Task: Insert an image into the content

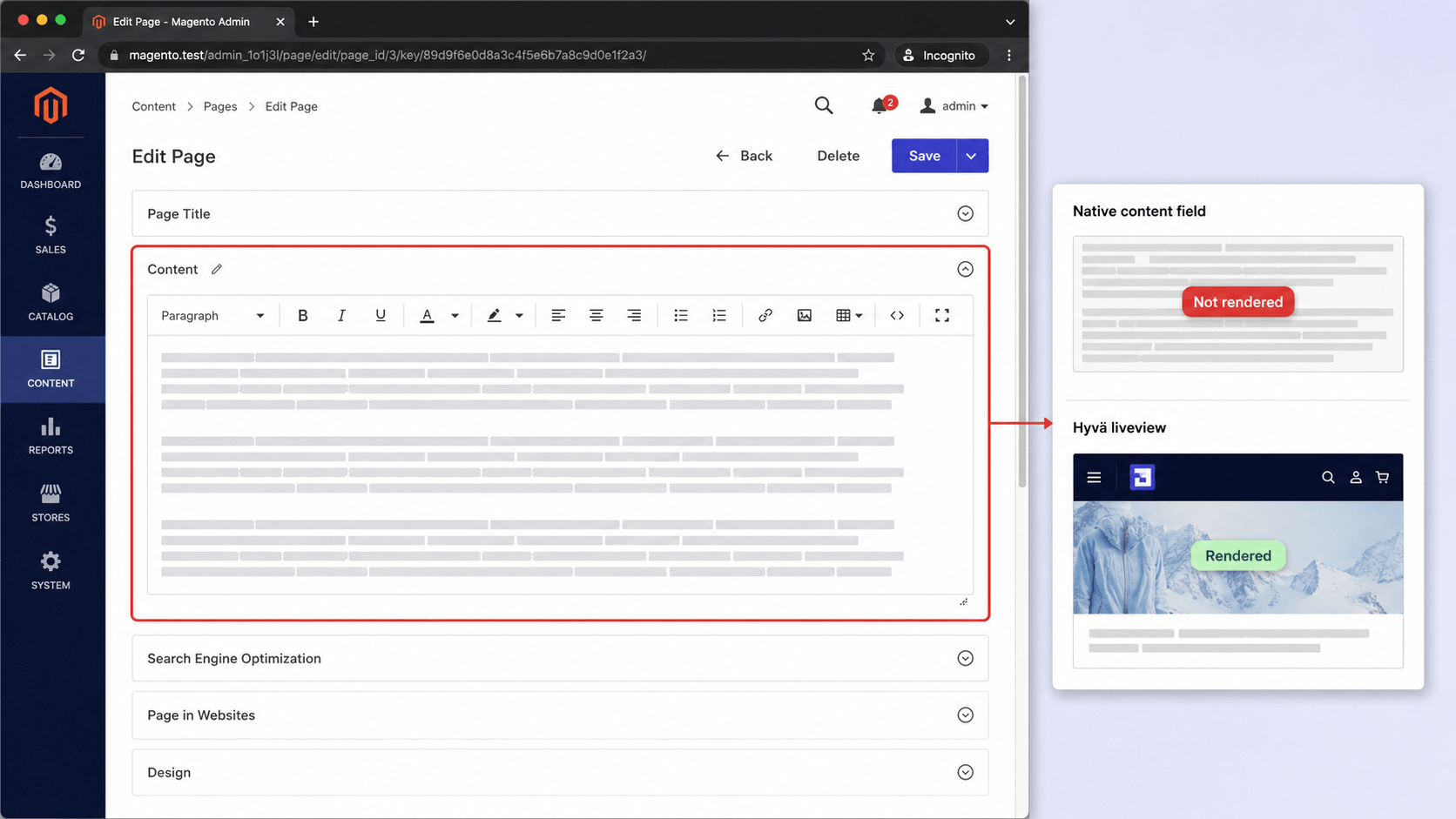Action: coord(805,315)
